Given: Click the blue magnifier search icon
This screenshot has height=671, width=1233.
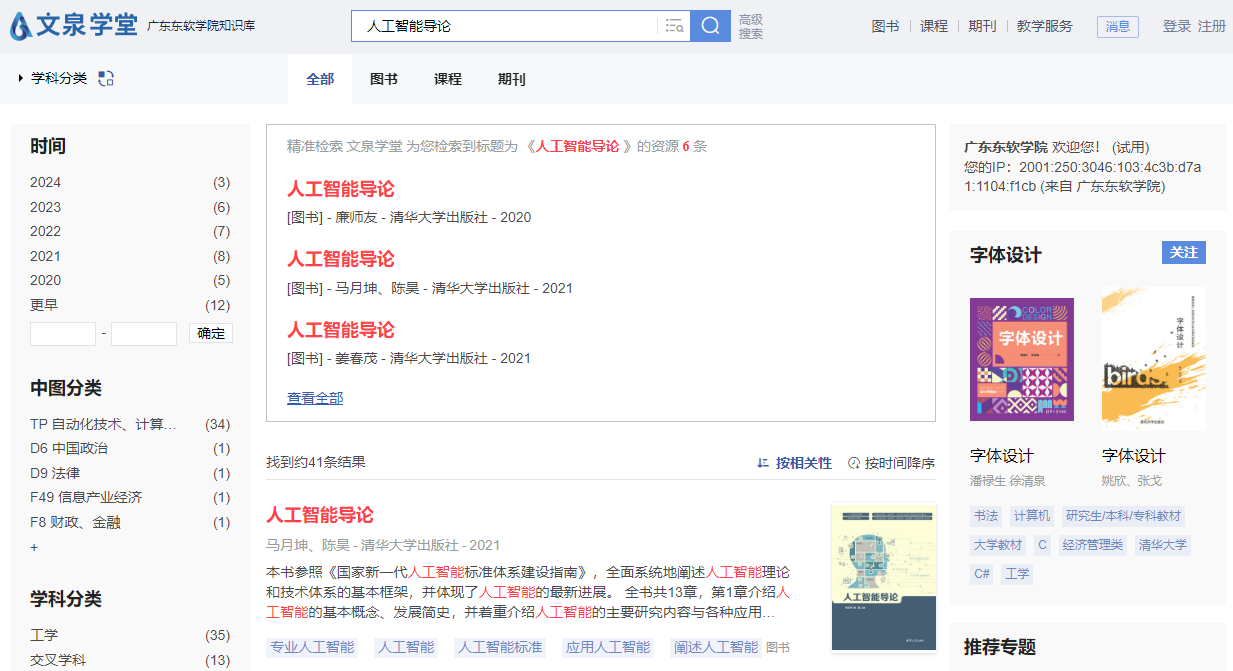Looking at the screenshot, I should 710,25.
